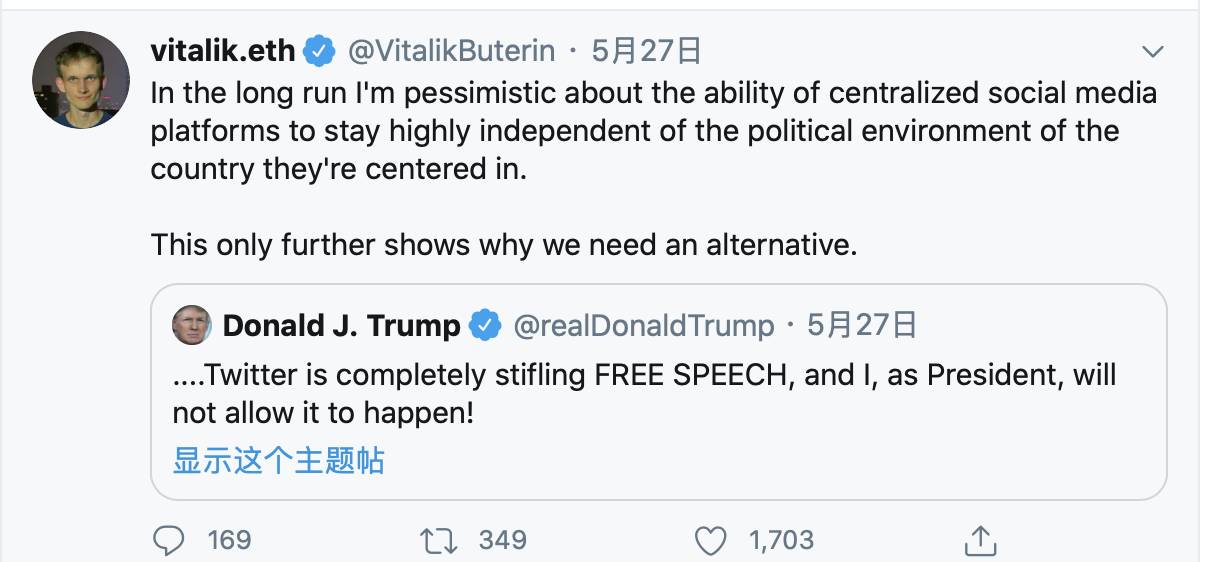The height and width of the screenshot is (562, 1222).
Task: View the 1,703 likes count
Action: (x=781, y=541)
